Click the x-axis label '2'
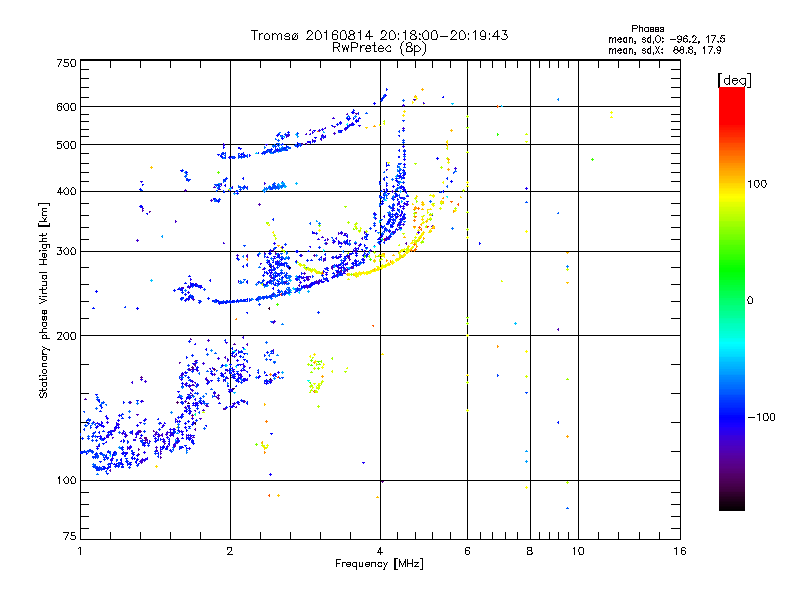Screen dimensions: 800x600 230,551
